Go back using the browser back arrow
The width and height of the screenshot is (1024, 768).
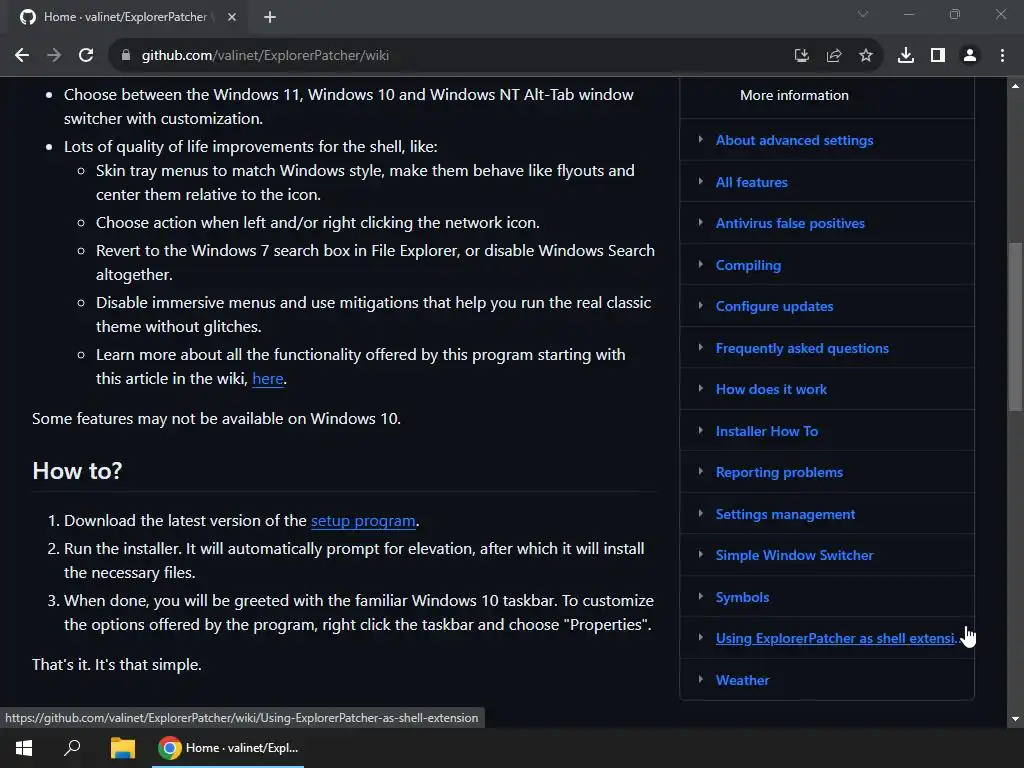pos(22,56)
